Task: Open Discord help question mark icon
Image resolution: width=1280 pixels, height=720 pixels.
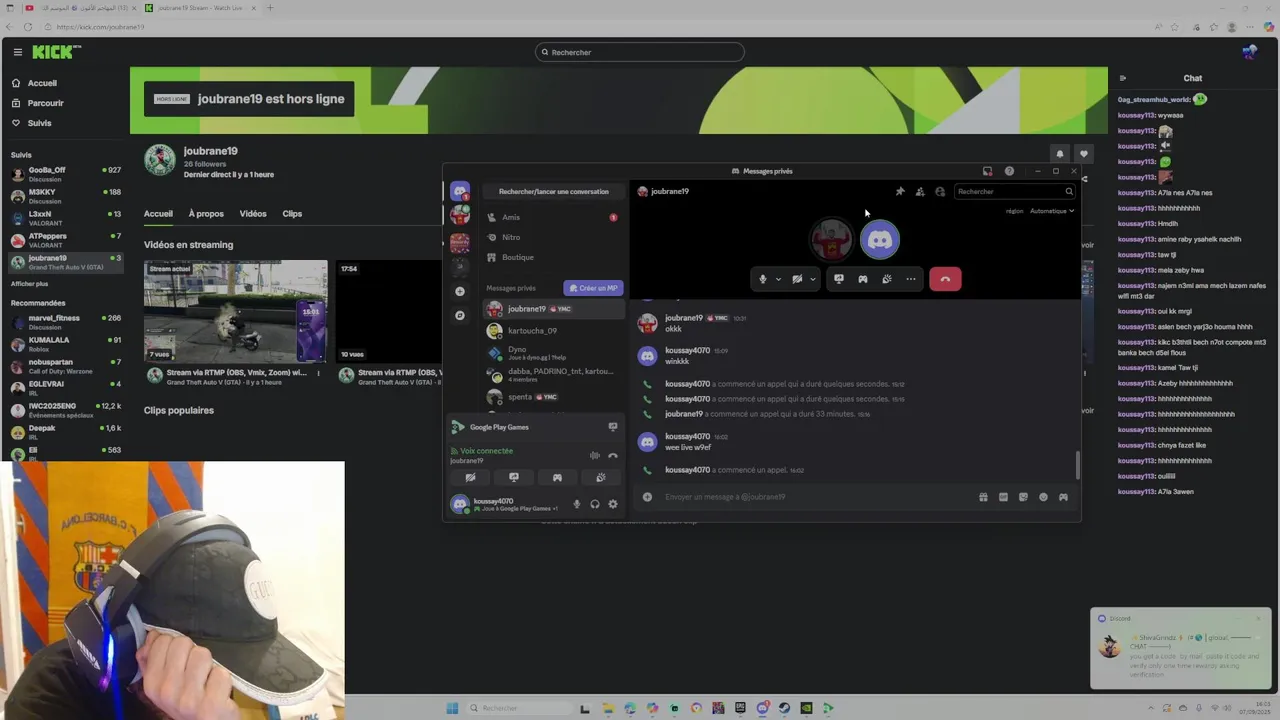Action: [x=1009, y=171]
